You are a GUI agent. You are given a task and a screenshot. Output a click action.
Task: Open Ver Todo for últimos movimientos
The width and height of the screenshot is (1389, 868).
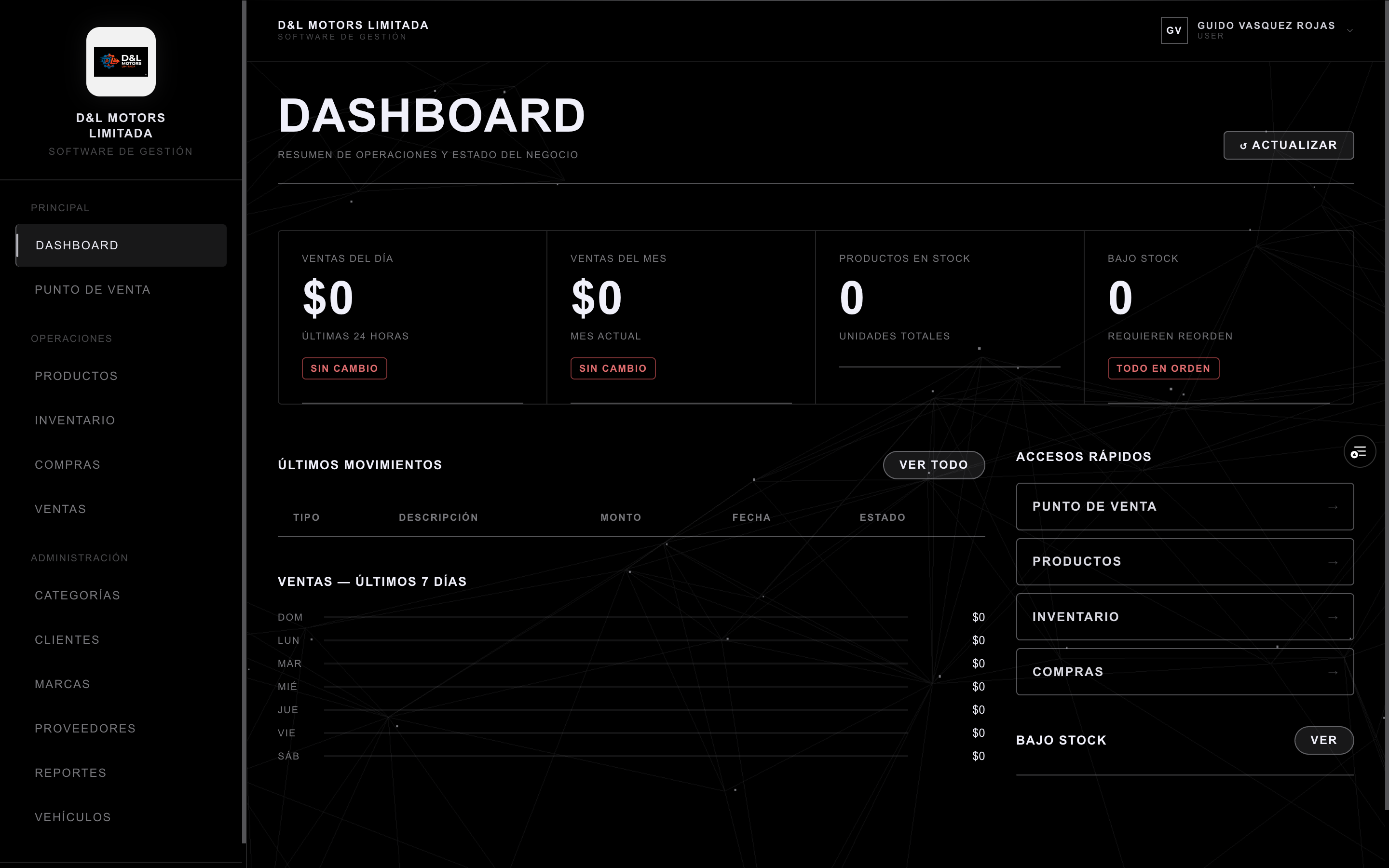click(x=933, y=464)
